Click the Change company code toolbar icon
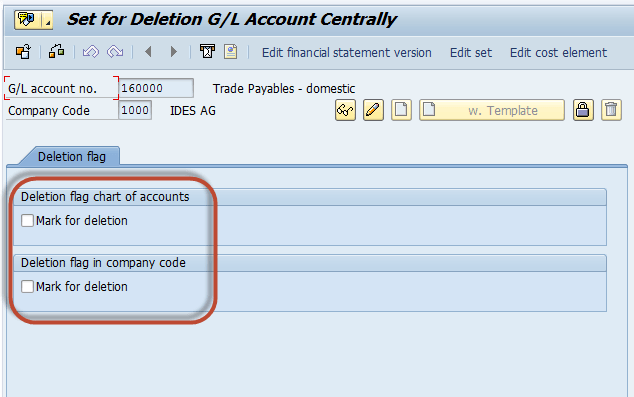634x397 pixels. tap(57, 52)
